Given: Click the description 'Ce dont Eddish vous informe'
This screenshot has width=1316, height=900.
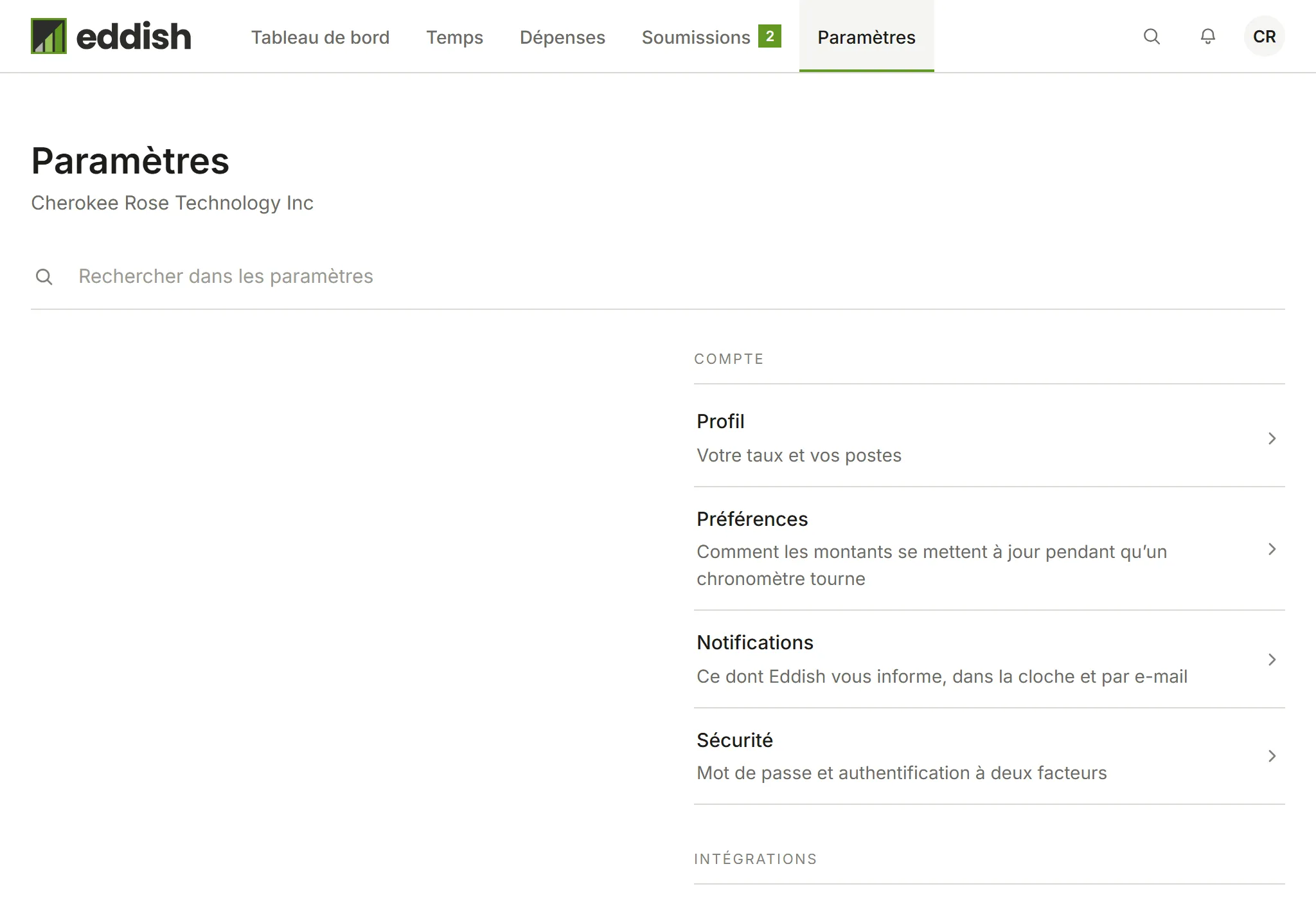Looking at the screenshot, I should 942,676.
